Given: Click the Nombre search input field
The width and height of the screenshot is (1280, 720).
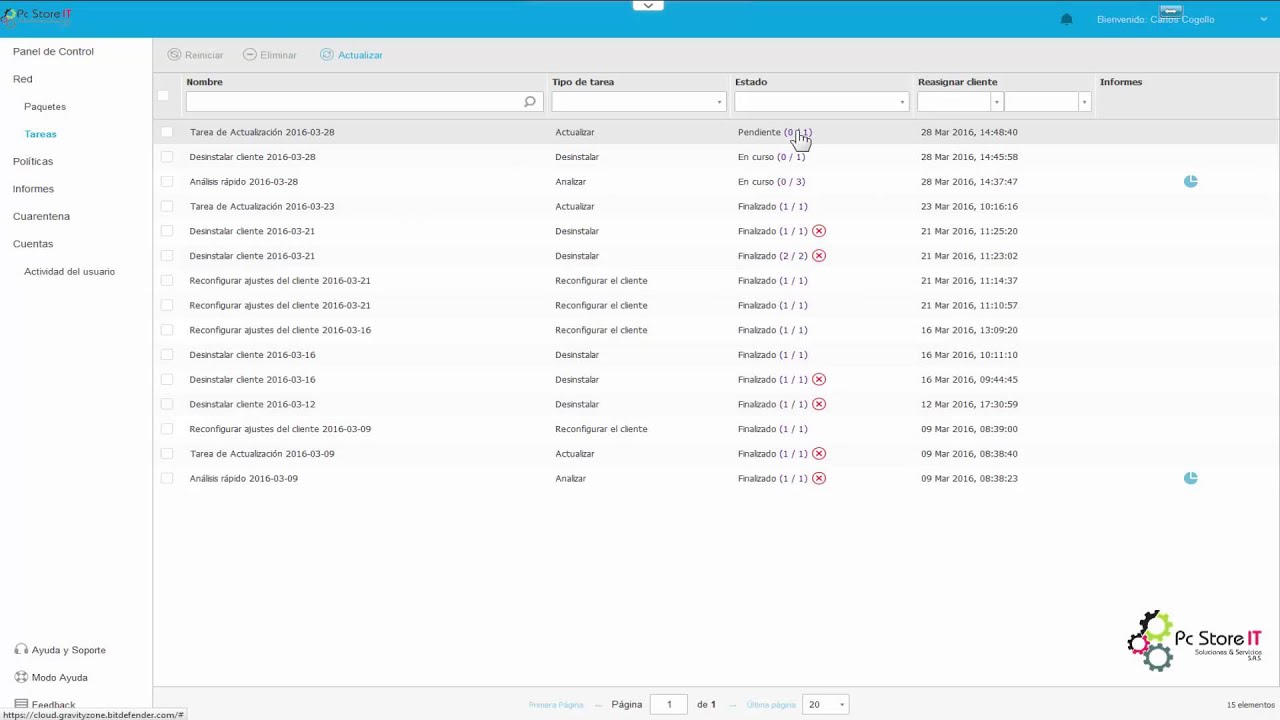Looking at the screenshot, I should (364, 101).
